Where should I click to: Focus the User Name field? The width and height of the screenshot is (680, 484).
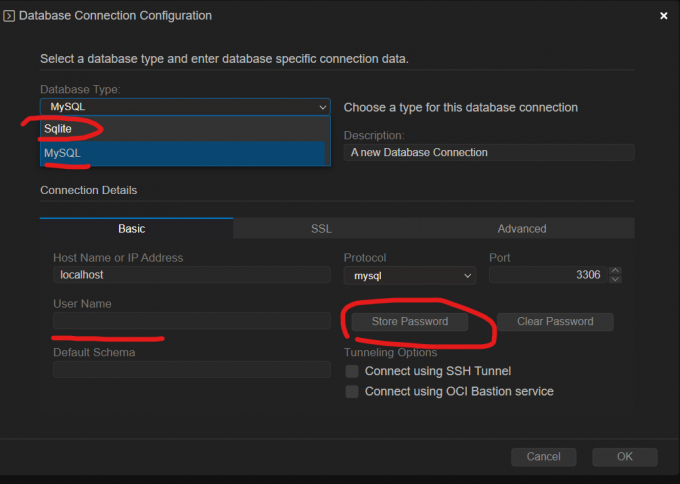click(191, 321)
